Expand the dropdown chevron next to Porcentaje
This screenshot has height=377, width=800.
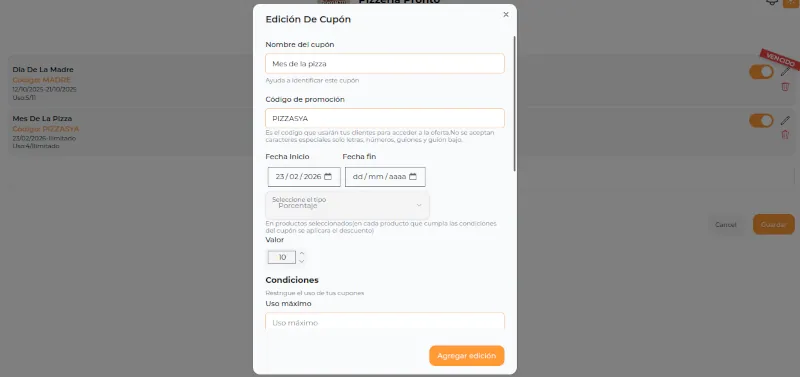click(x=419, y=205)
